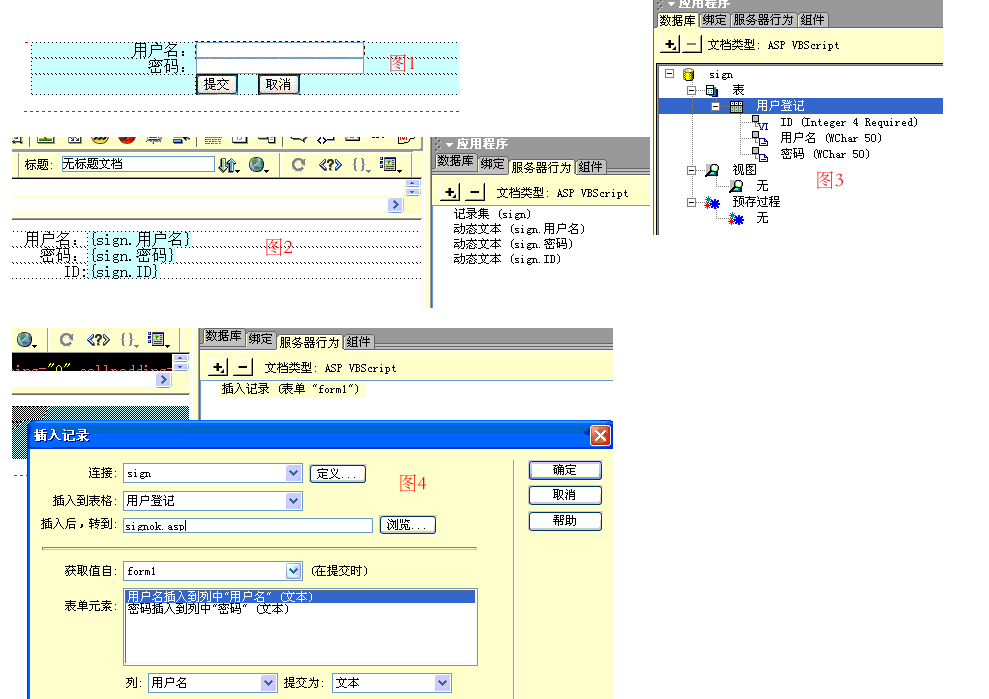Open the 获取值自 form1 dropdown
Image resolution: width=989 pixels, height=699 pixels.
[x=293, y=571]
